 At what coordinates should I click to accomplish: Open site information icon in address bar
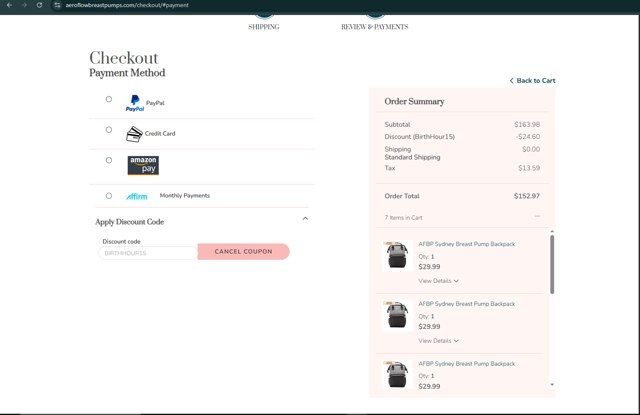pyautogui.click(x=58, y=5)
